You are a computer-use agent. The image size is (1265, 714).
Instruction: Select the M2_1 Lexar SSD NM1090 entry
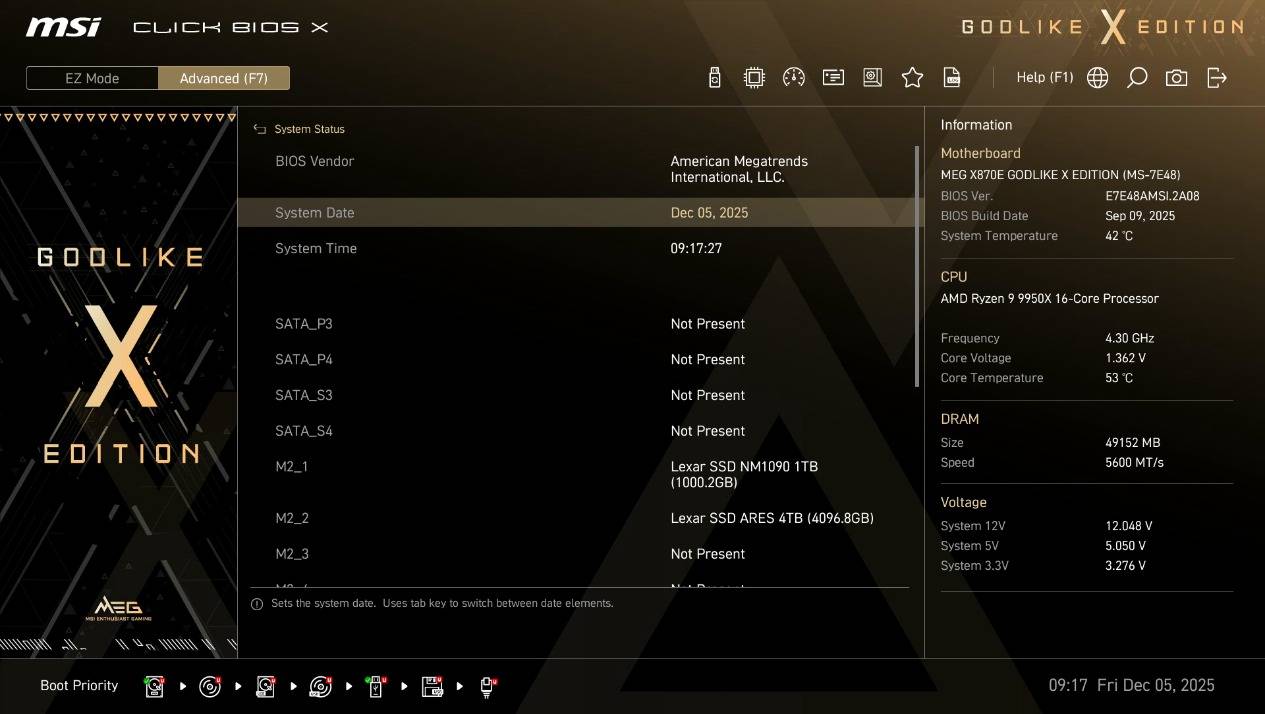744,474
